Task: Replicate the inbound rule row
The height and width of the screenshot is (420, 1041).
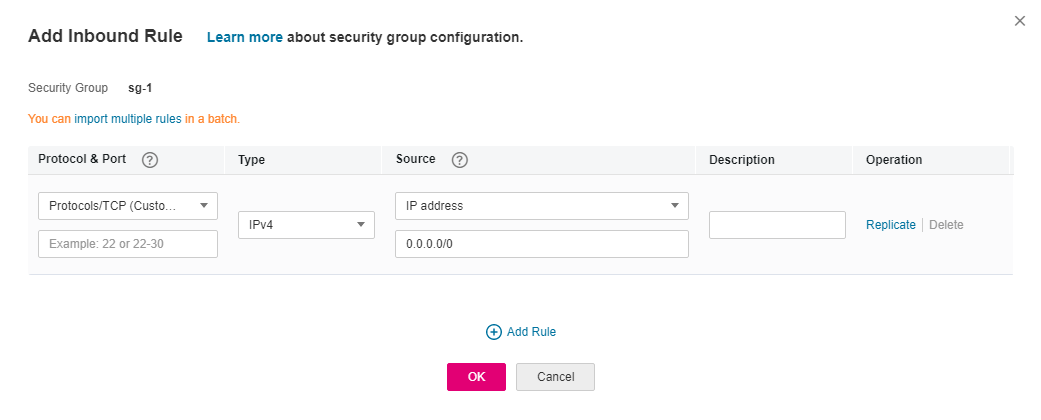Action: [x=890, y=225]
